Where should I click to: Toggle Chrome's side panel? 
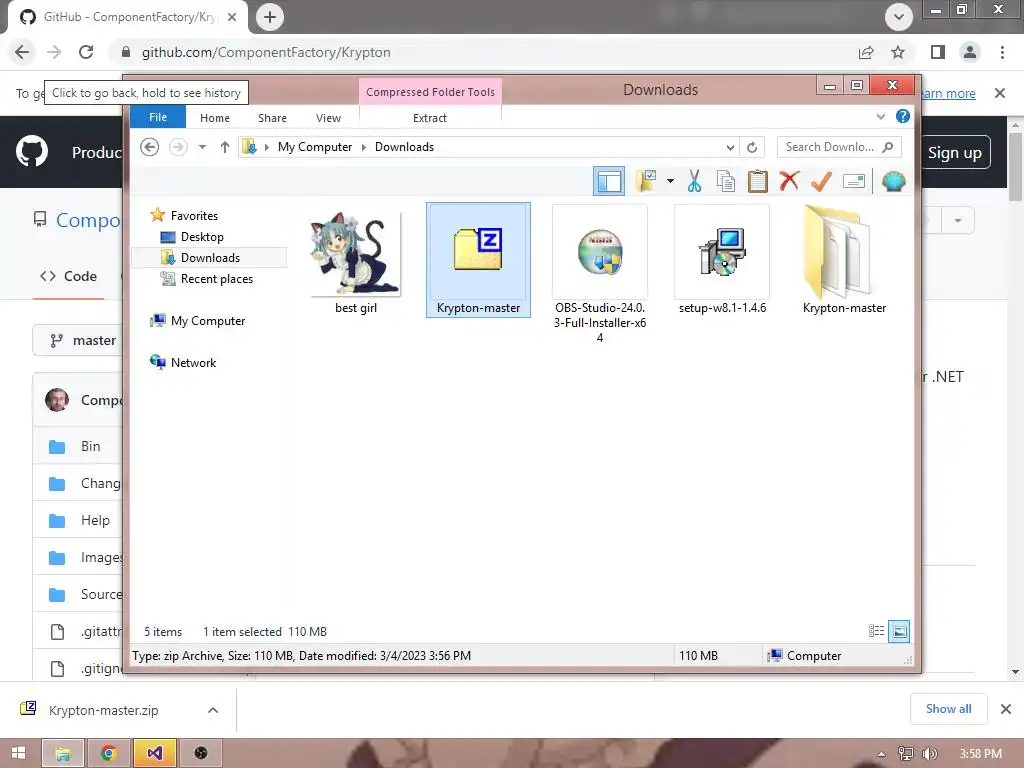tap(938, 52)
